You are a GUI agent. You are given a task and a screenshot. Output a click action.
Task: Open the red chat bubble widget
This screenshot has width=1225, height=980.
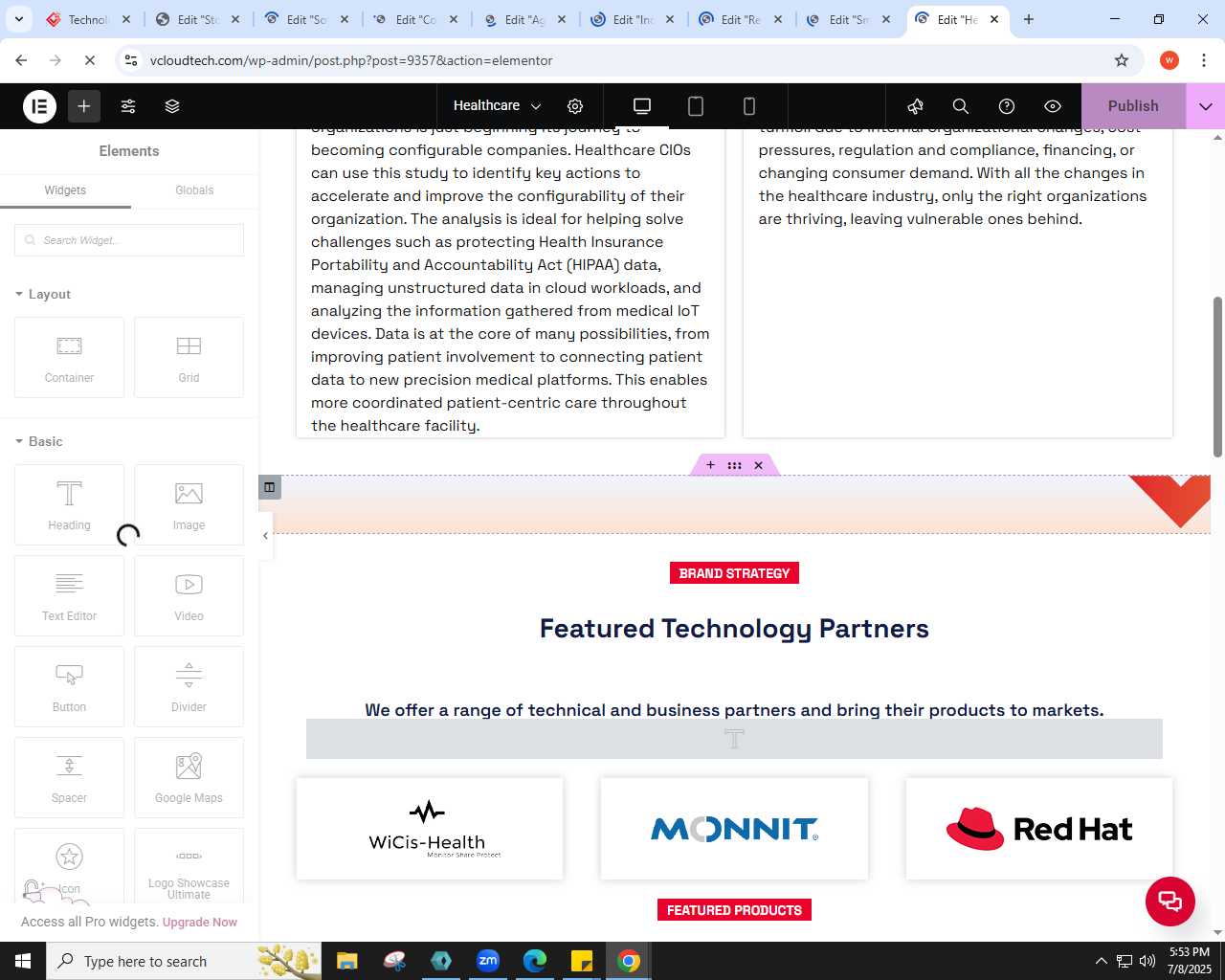pos(1170,902)
